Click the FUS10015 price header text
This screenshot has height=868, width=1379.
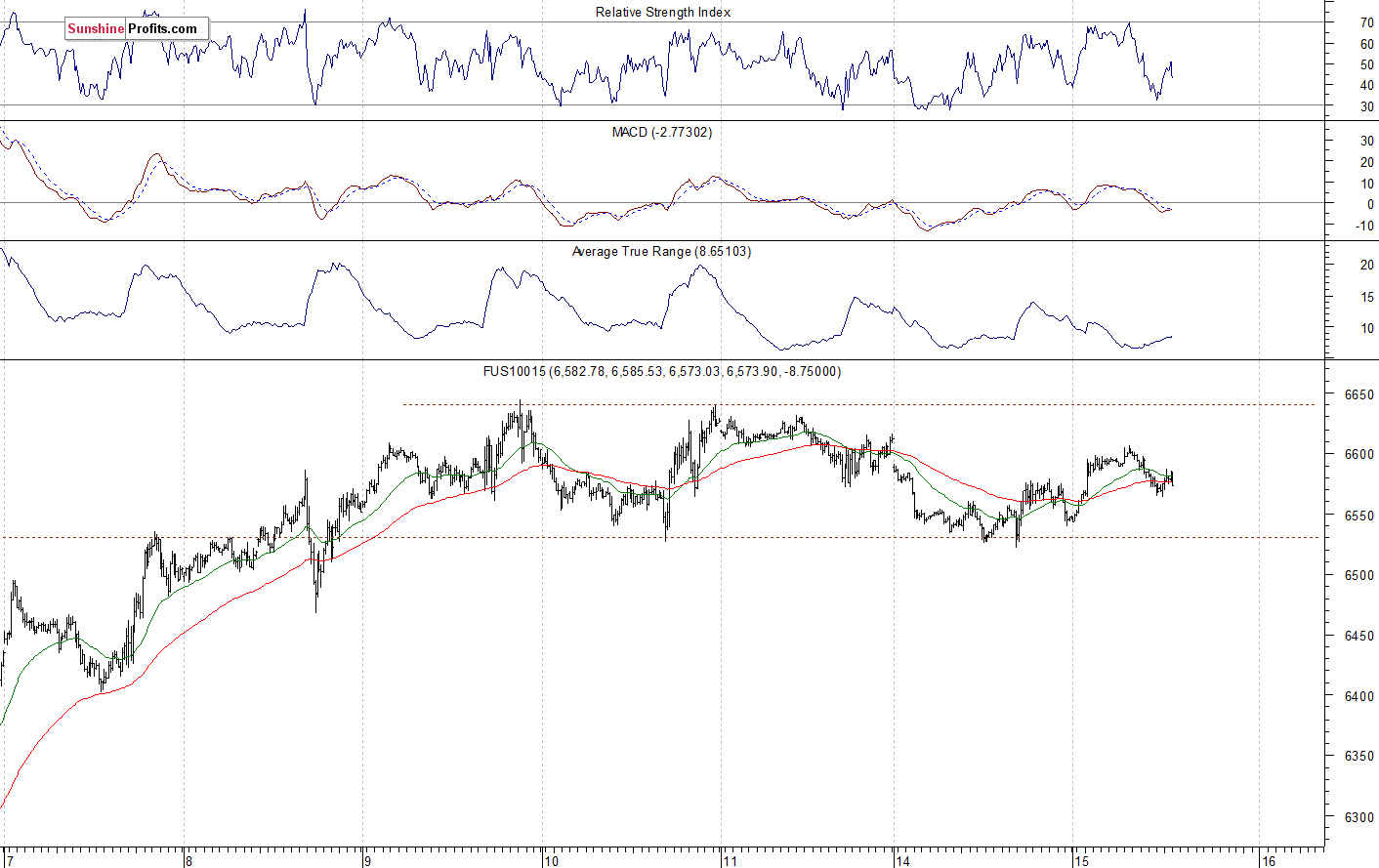point(662,371)
